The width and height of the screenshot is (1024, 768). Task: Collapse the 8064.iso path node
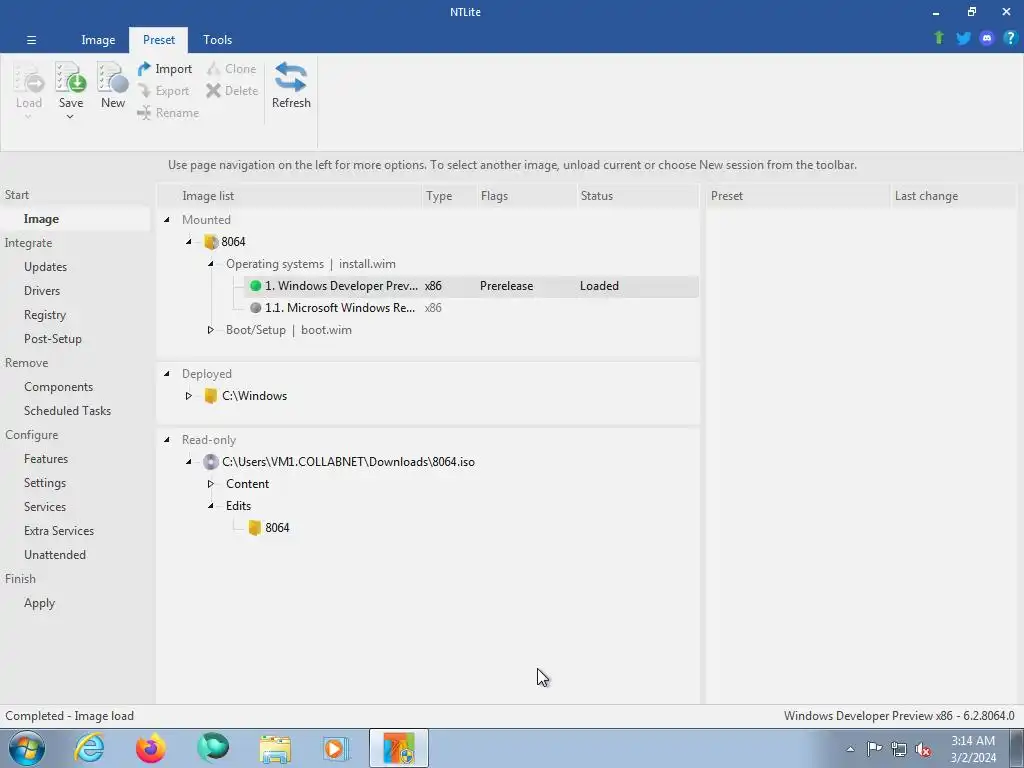[x=188, y=462]
